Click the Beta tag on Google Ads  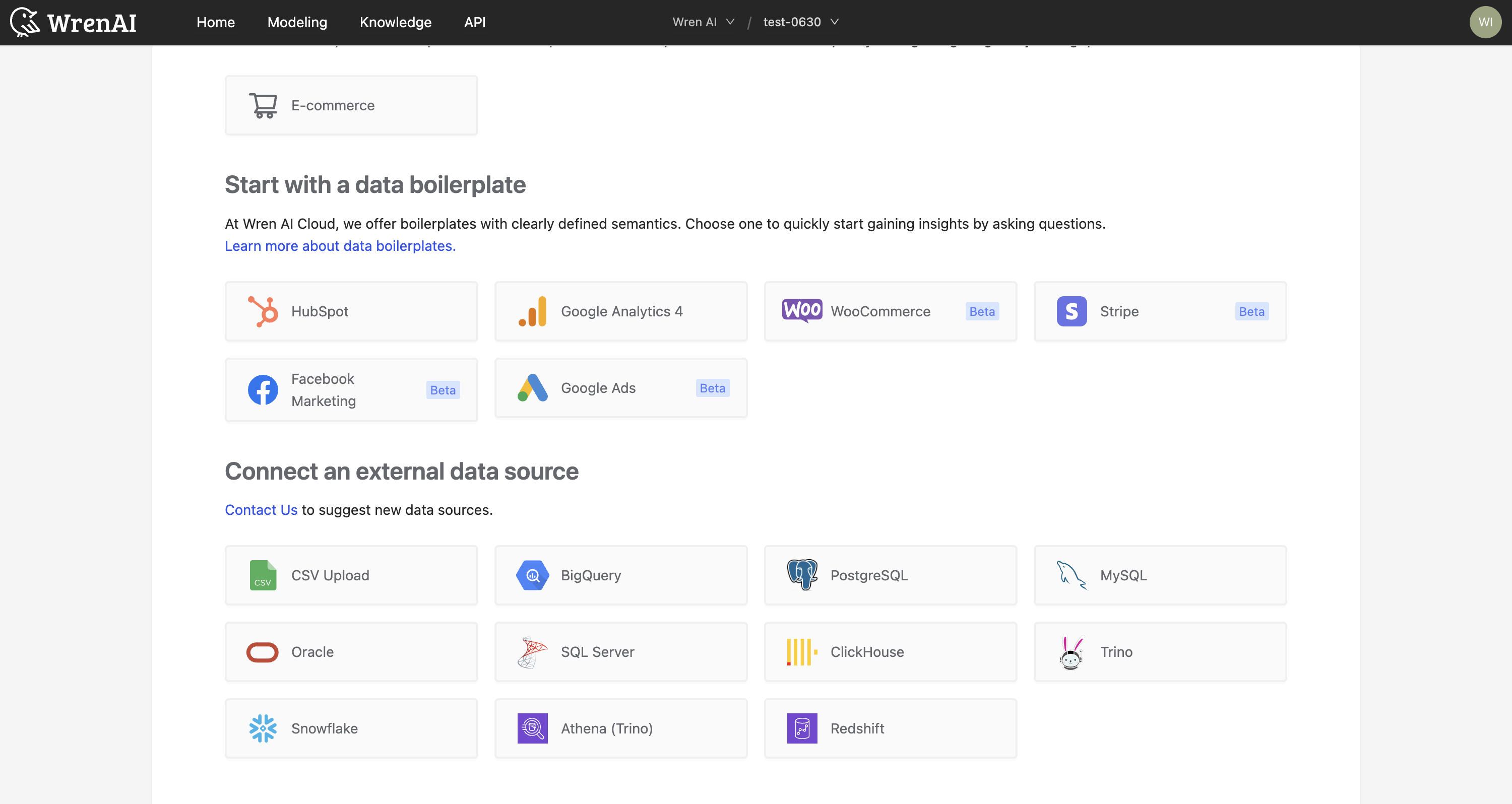pyautogui.click(x=713, y=388)
